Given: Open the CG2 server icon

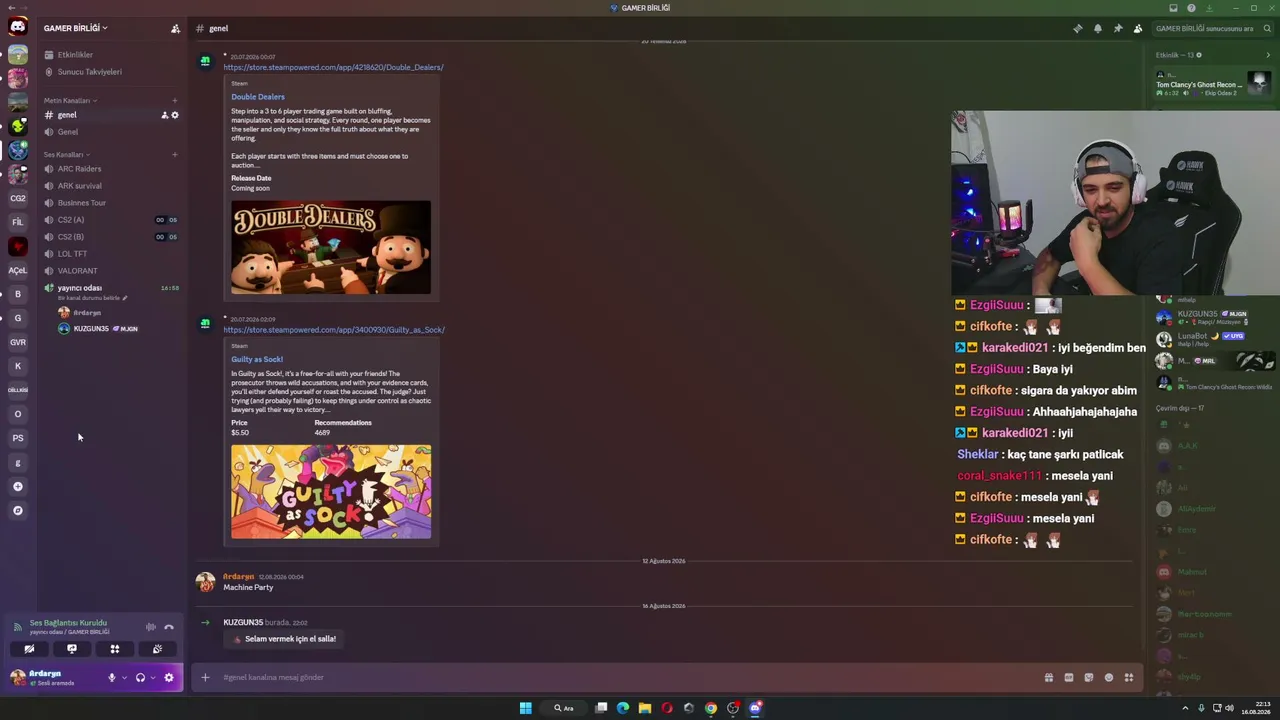Looking at the screenshot, I should coord(17,198).
